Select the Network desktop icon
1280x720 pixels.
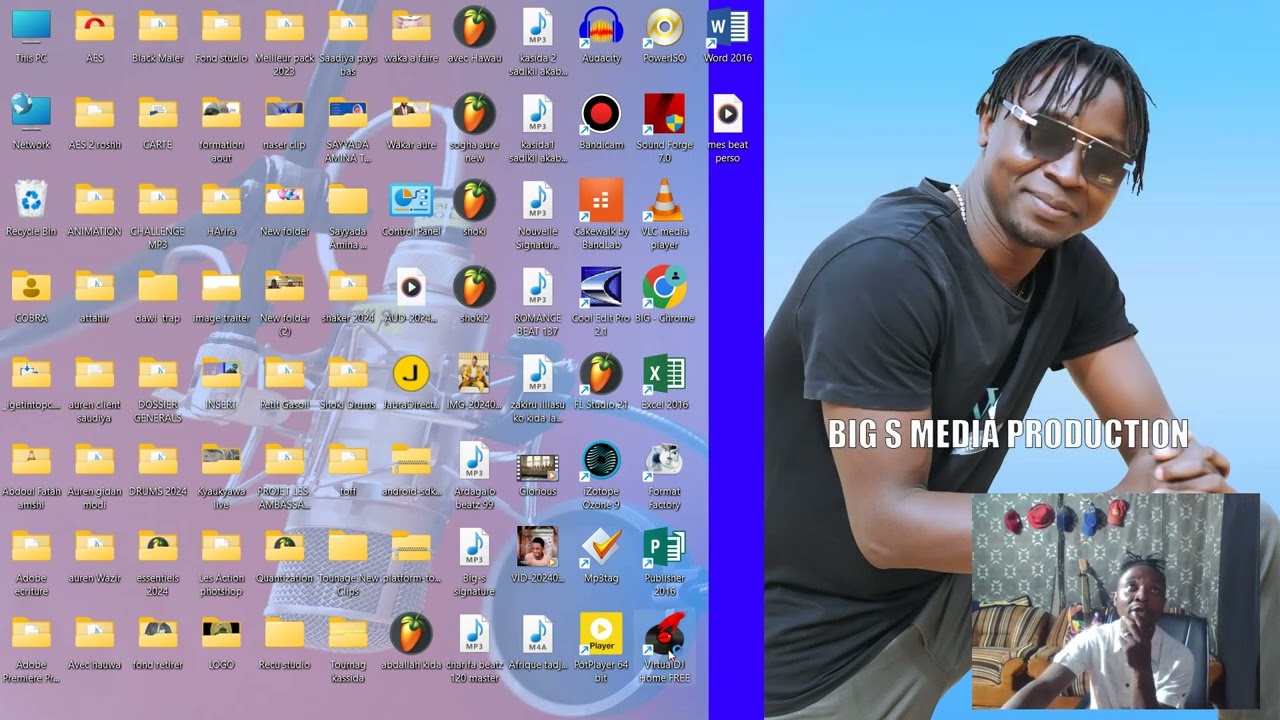[x=32, y=114]
